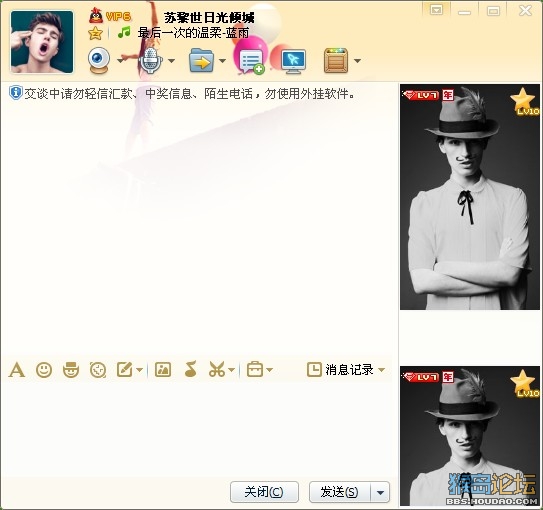Close the chat window with X
Image resolution: width=543 pixels, height=510 pixels.
[525, 10]
